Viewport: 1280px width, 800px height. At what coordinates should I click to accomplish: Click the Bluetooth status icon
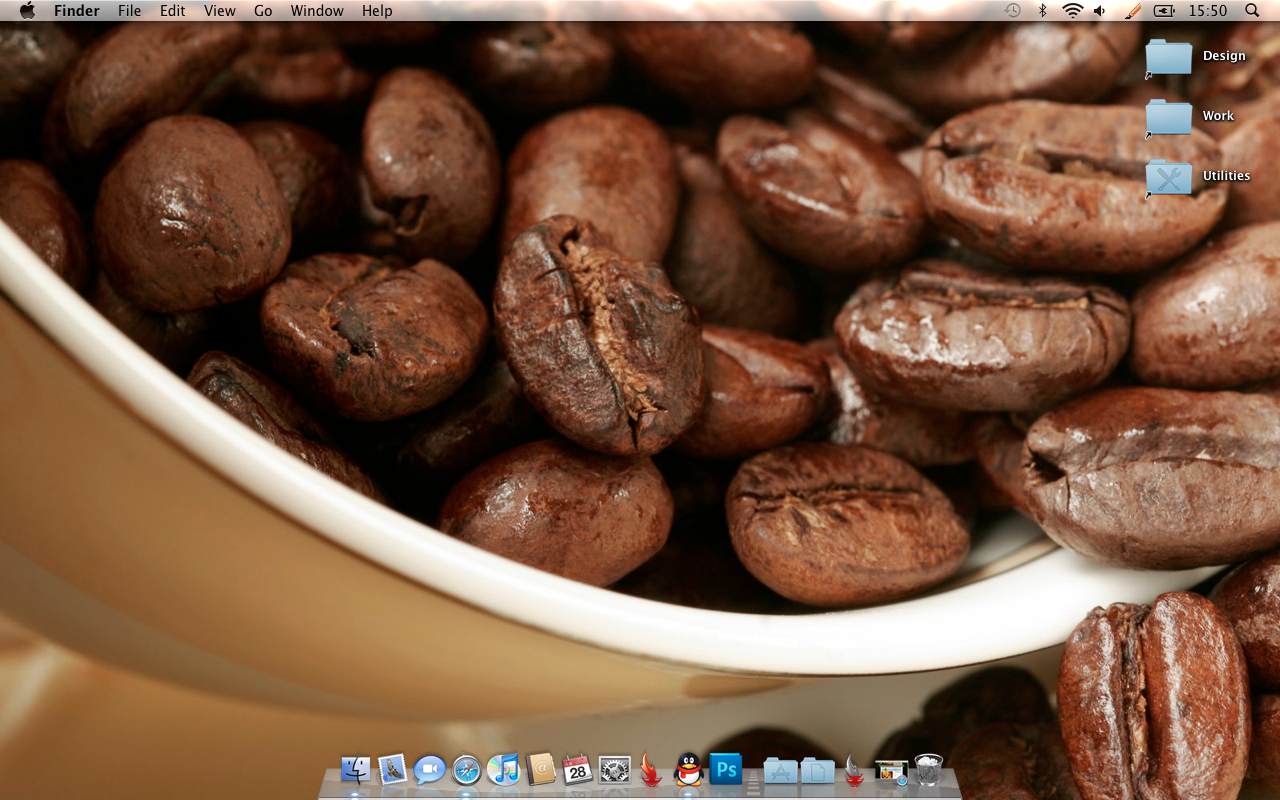(x=1042, y=10)
